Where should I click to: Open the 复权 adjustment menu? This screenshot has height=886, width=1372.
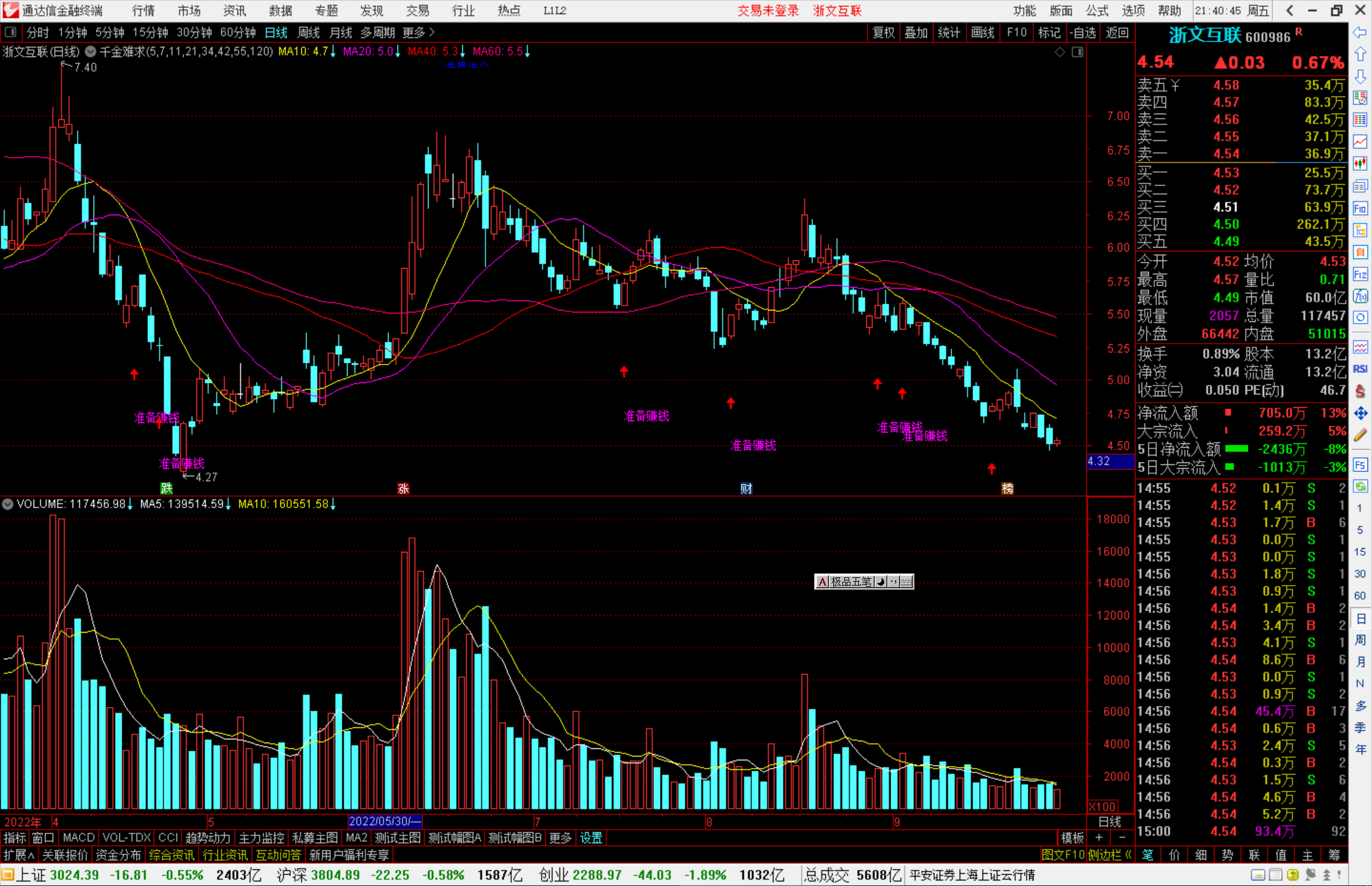(x=884, y=32)
